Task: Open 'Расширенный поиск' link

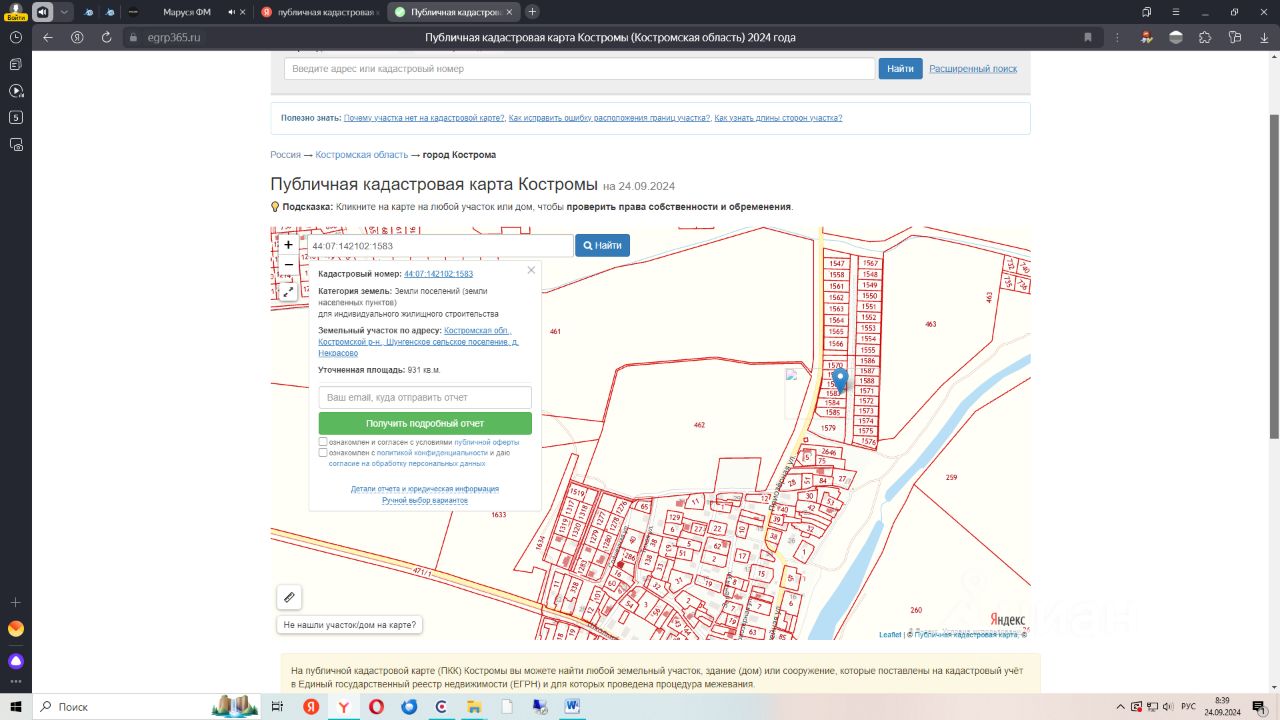Action: click(972, 69)
